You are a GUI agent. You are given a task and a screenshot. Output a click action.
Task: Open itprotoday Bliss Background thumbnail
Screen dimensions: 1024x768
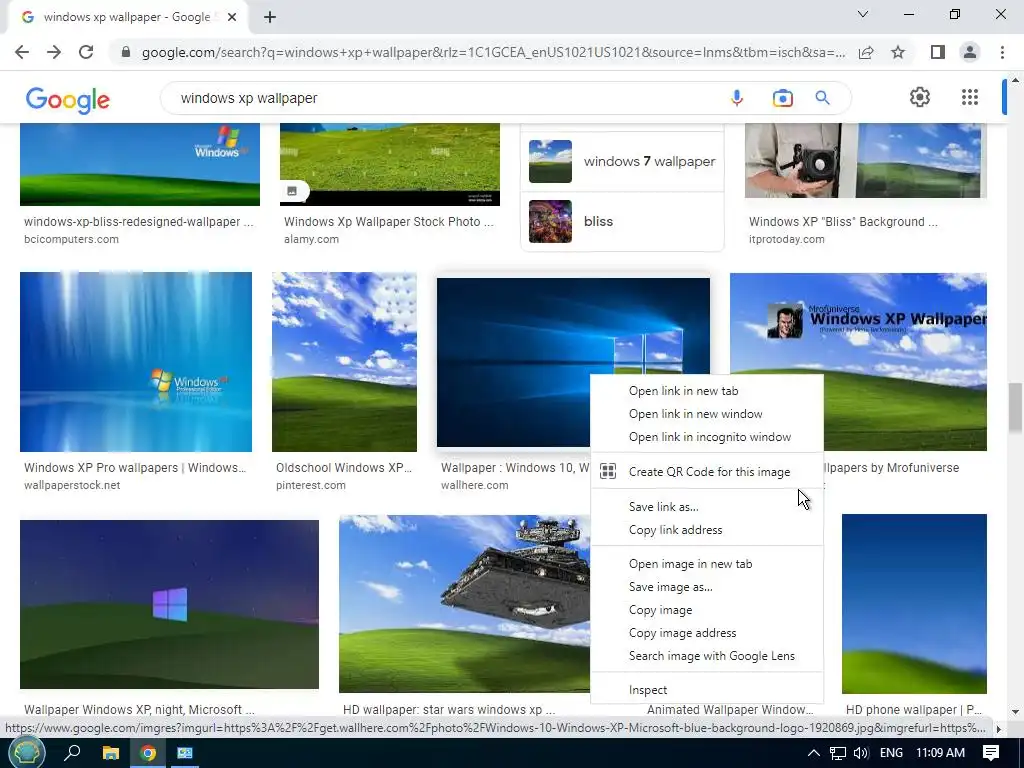tap(865, 160)
